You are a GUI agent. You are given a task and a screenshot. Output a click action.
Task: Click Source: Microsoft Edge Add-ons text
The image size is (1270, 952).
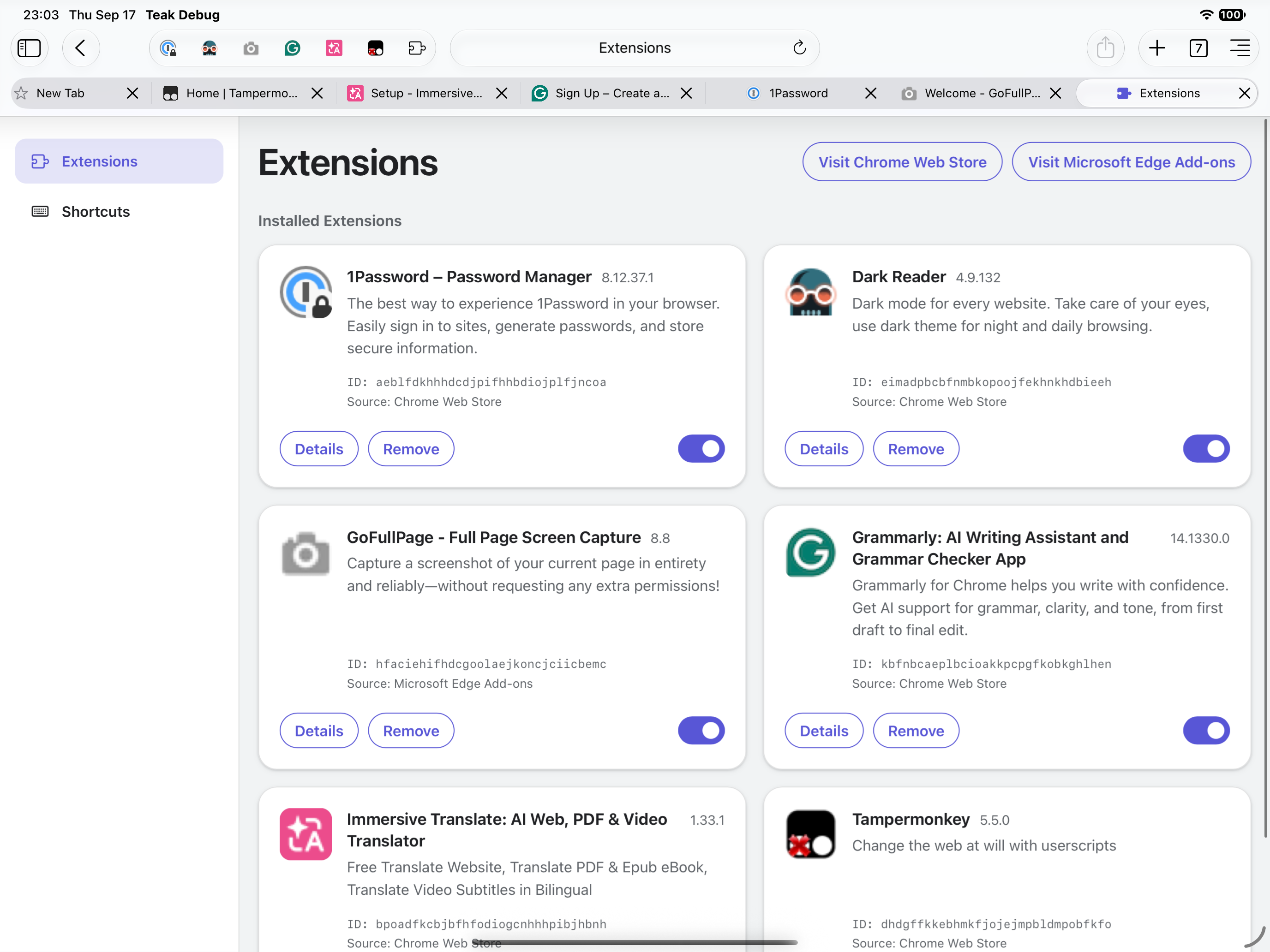[x=440, y=684]
